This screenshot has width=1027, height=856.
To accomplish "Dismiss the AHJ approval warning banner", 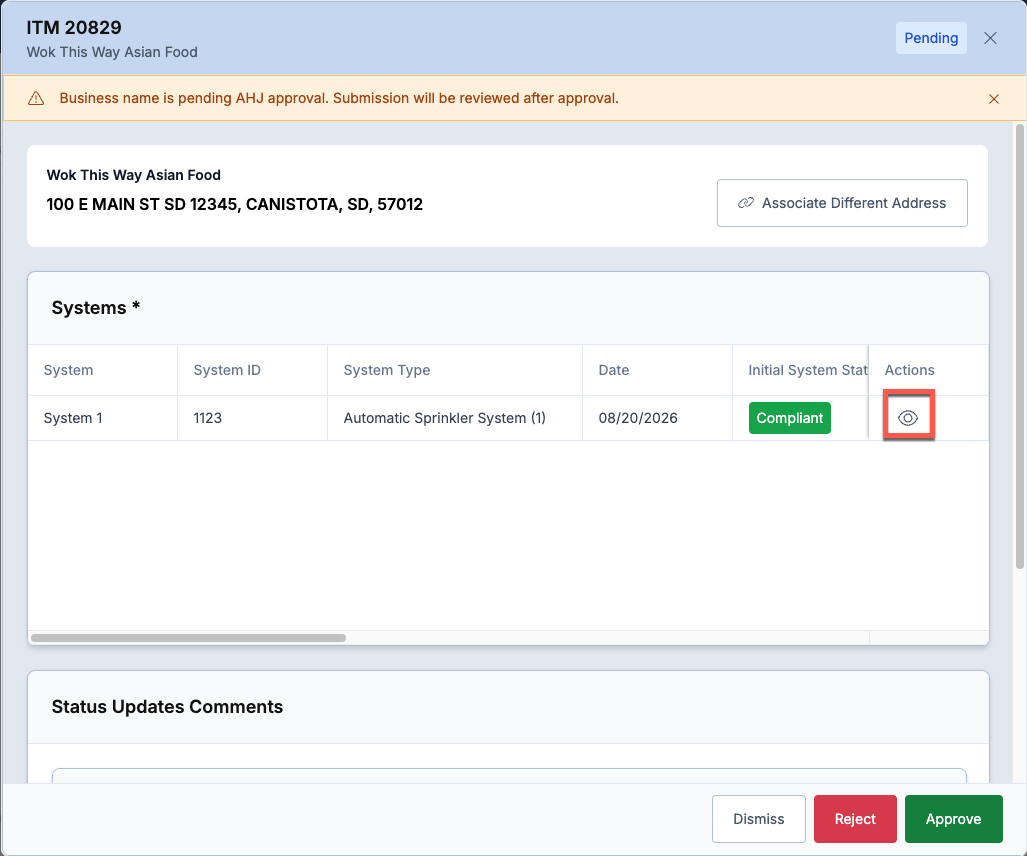I will click(994, 99).
